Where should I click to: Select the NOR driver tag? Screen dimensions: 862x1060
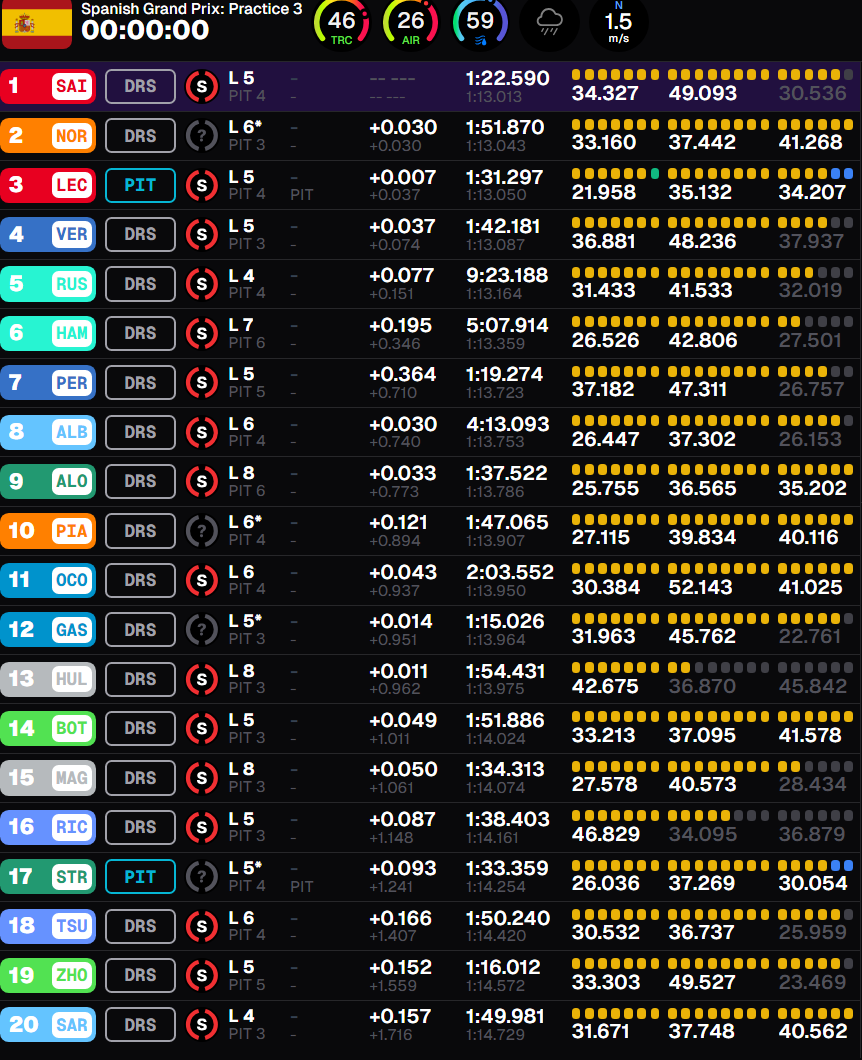pos(48,136)
